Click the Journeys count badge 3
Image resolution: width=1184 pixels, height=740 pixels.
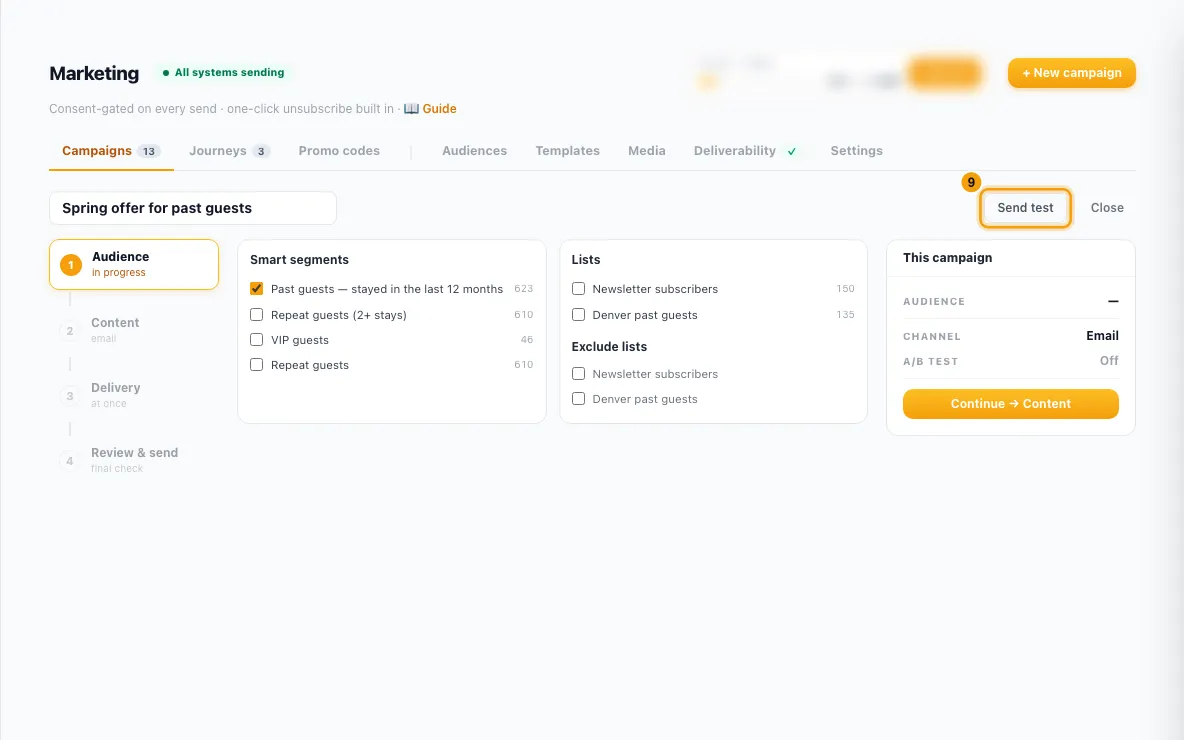[x=261, y=151]
